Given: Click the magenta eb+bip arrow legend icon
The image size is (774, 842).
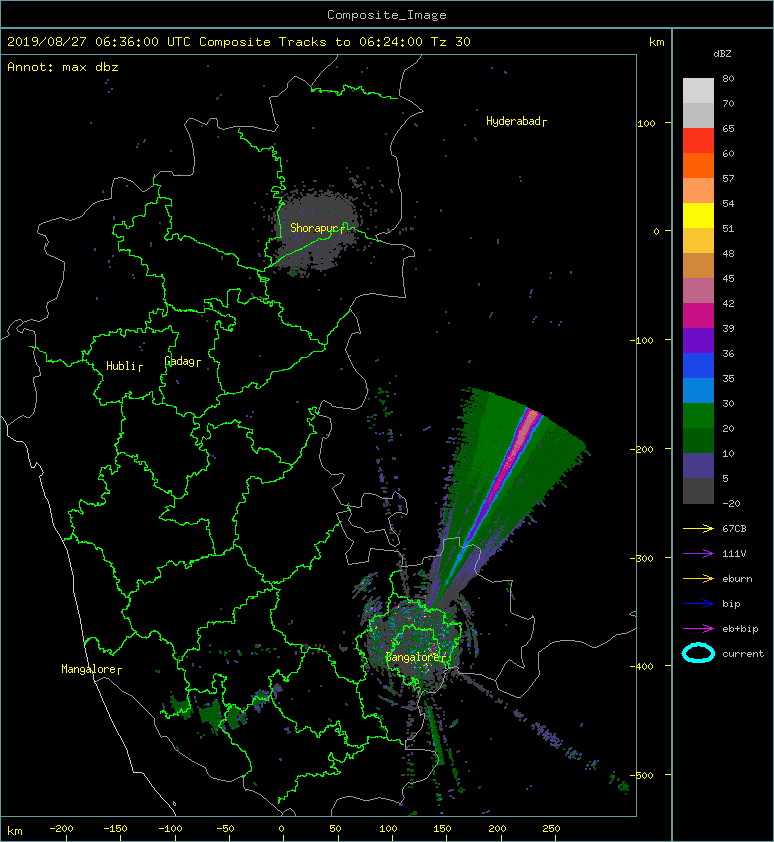Looking at the screenshot, I should click(698, 629).
